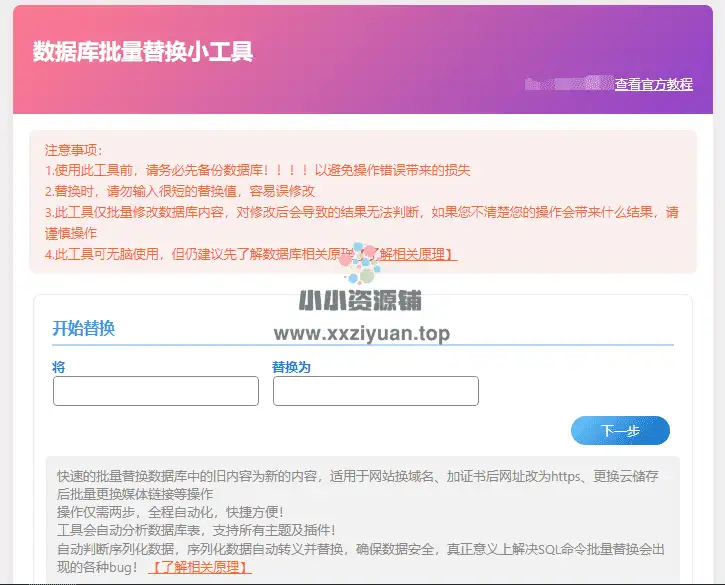
Task: Click the 注意事项 notice heading
Action: click(x=74, y=149)
